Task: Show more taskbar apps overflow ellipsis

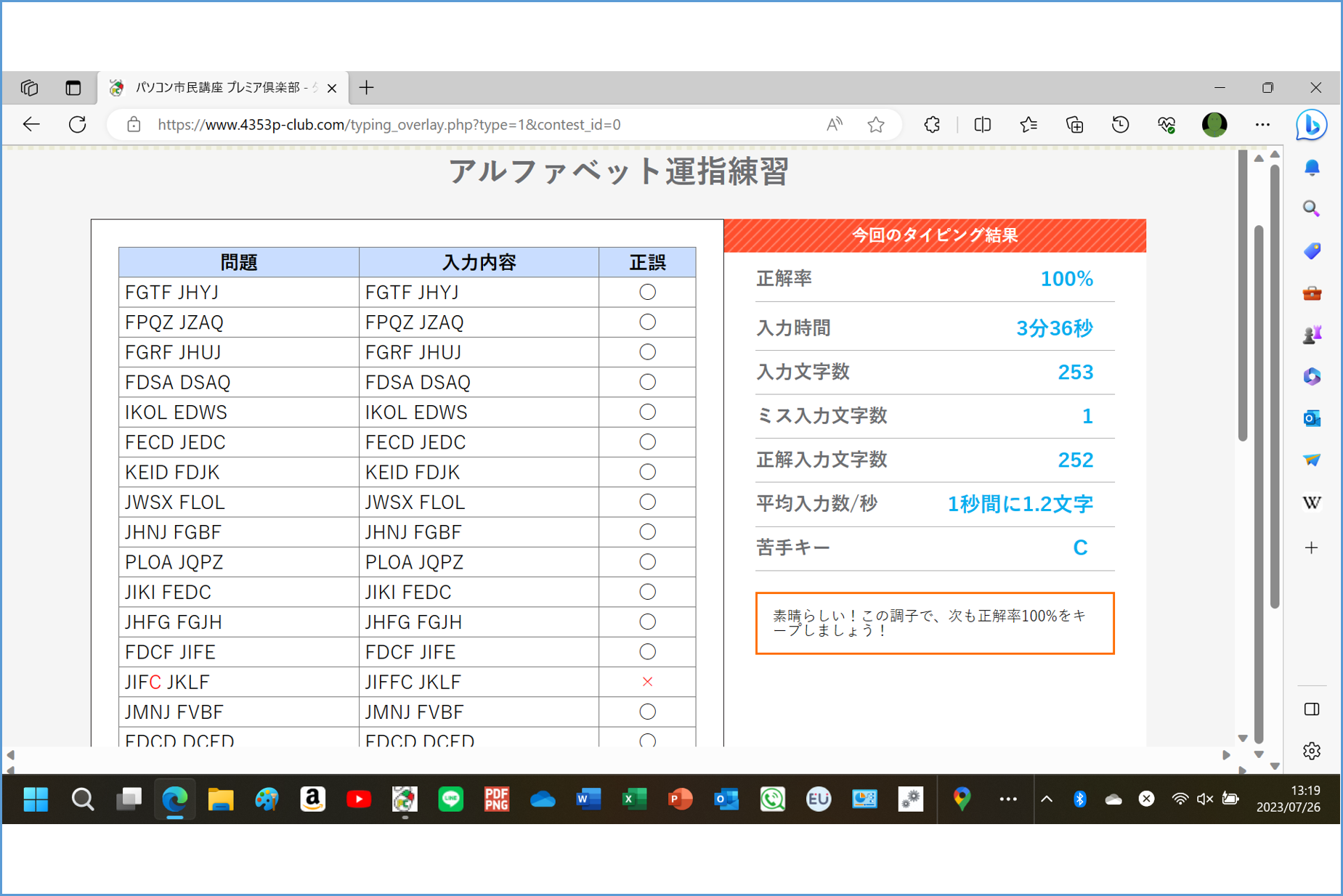Action: point(1007,799)
